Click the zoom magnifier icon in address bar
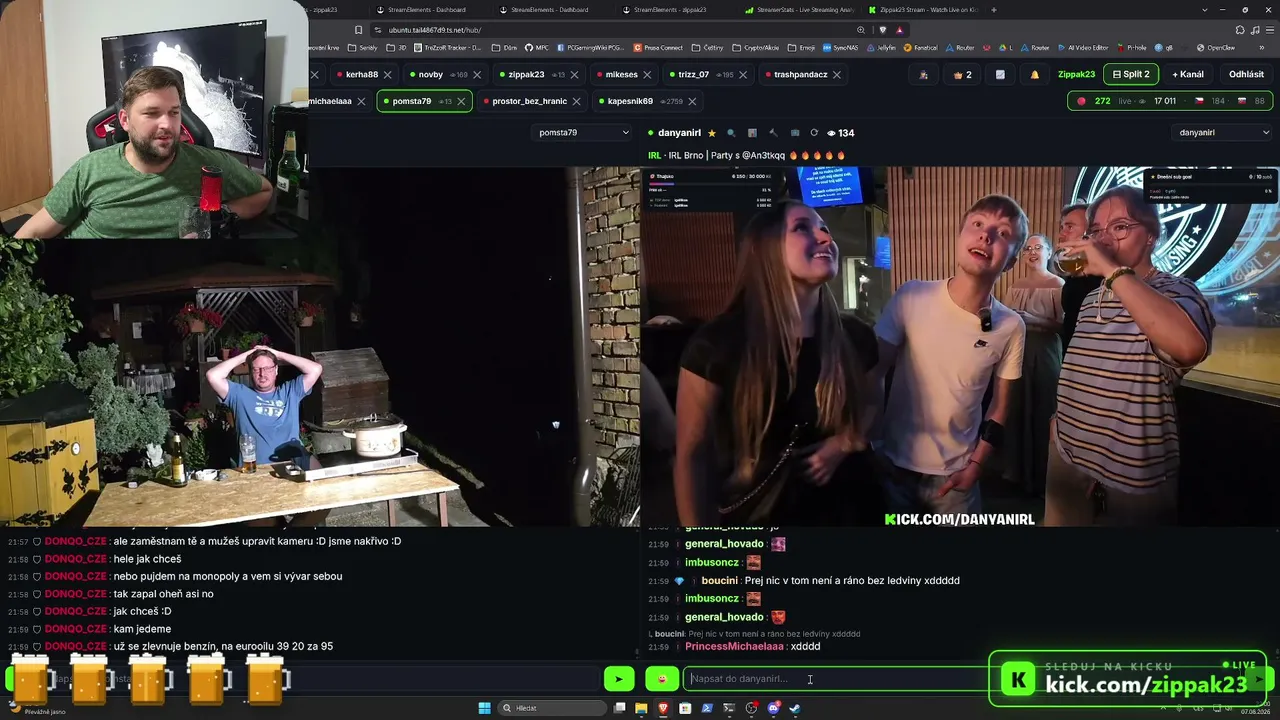This screenshot has height=720, width=1280. tap(861, 30)
